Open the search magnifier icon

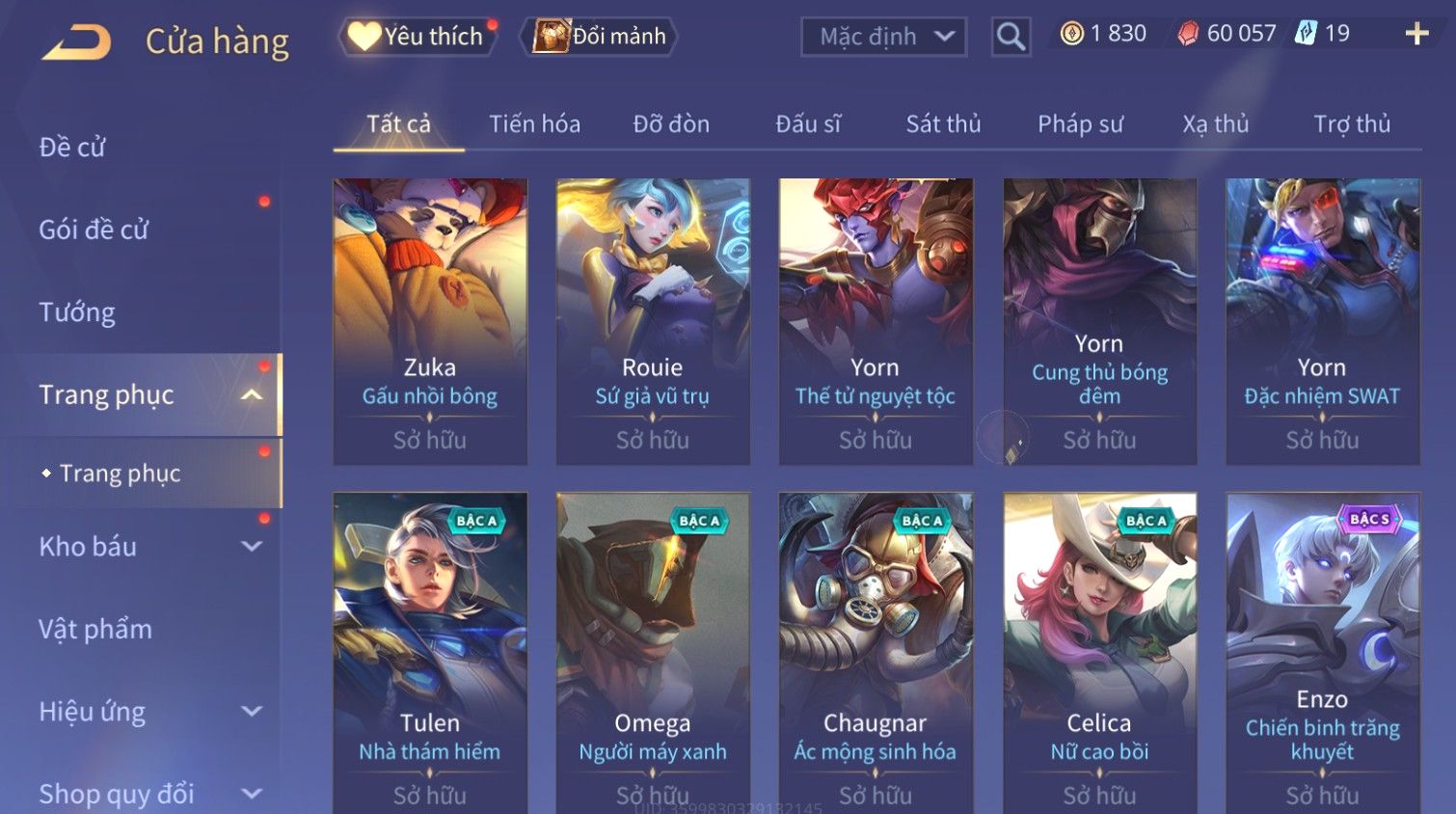click(x=1011, y=37)
